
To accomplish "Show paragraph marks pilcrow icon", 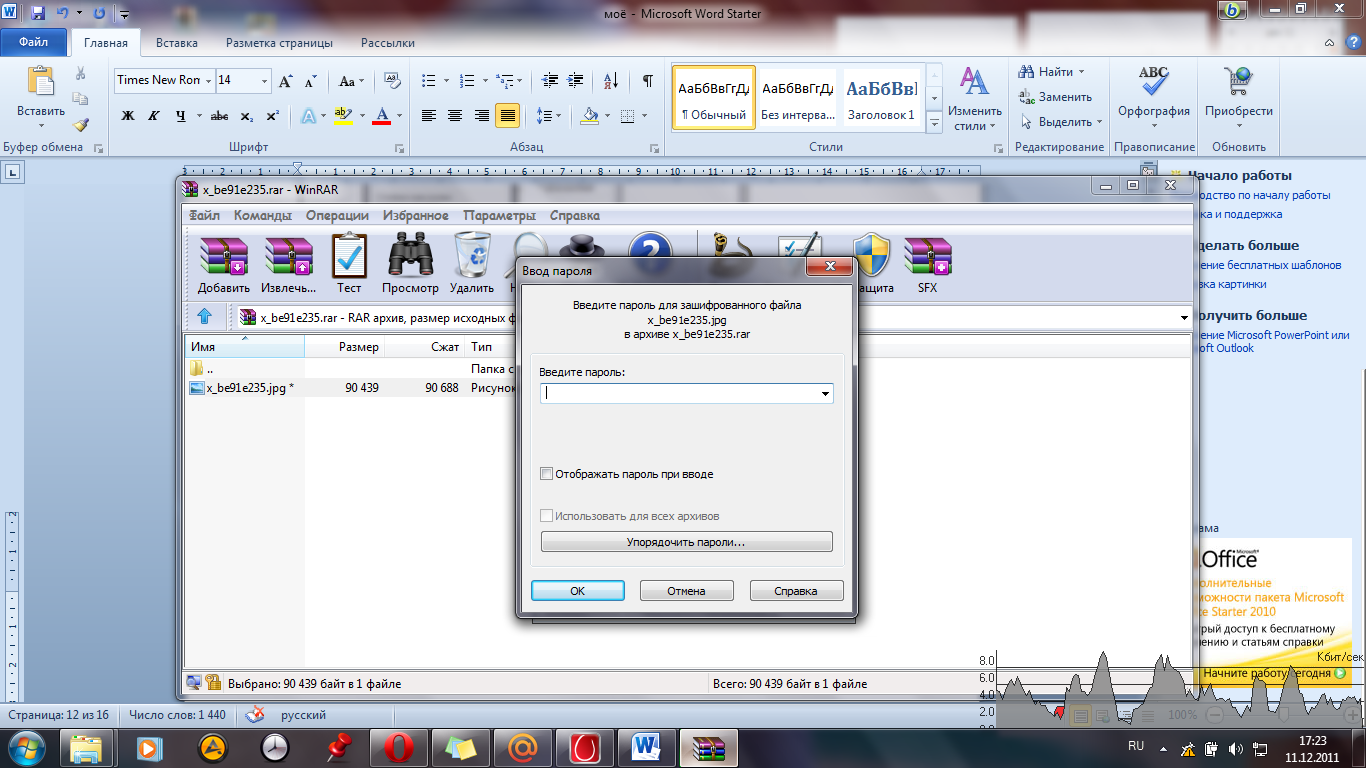I will point(648,81).
